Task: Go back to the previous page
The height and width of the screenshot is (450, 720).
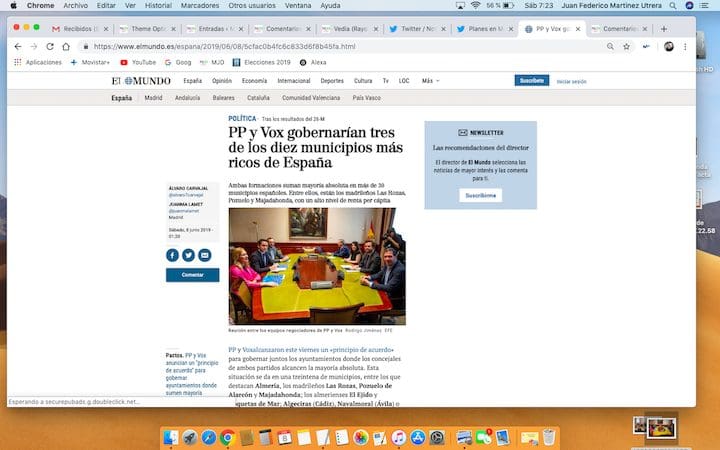Action: 18,46
